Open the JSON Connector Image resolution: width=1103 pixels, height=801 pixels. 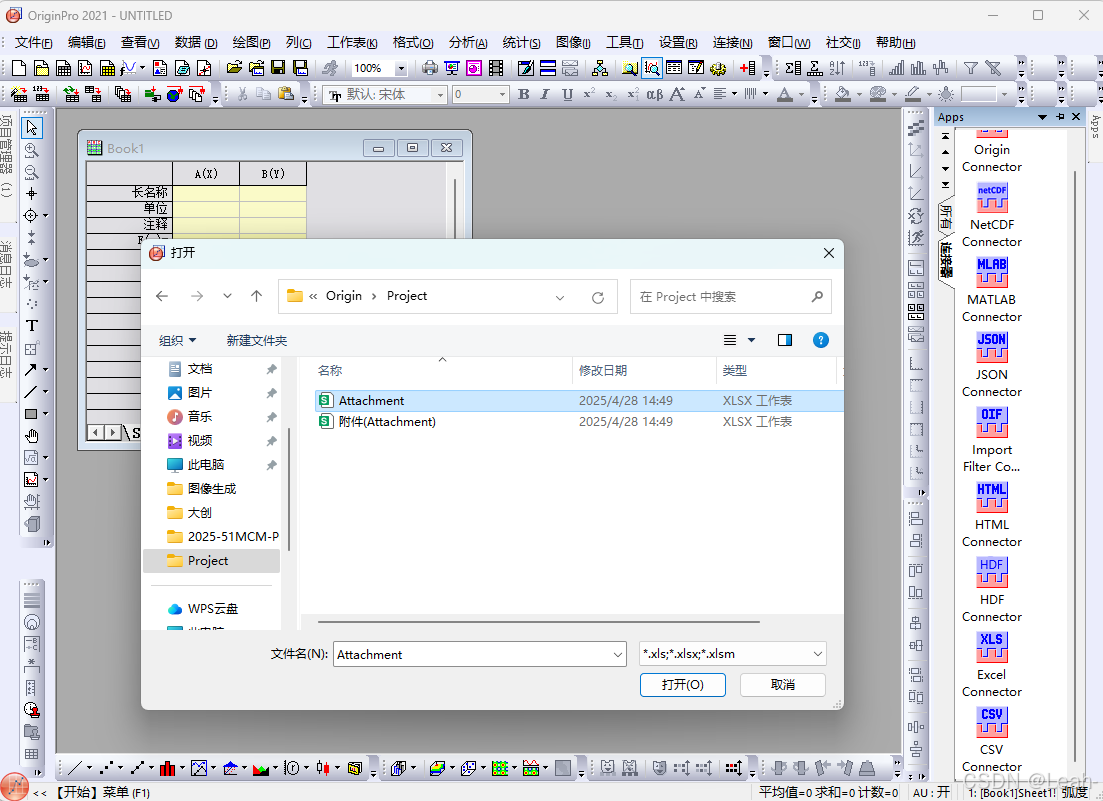991,347
